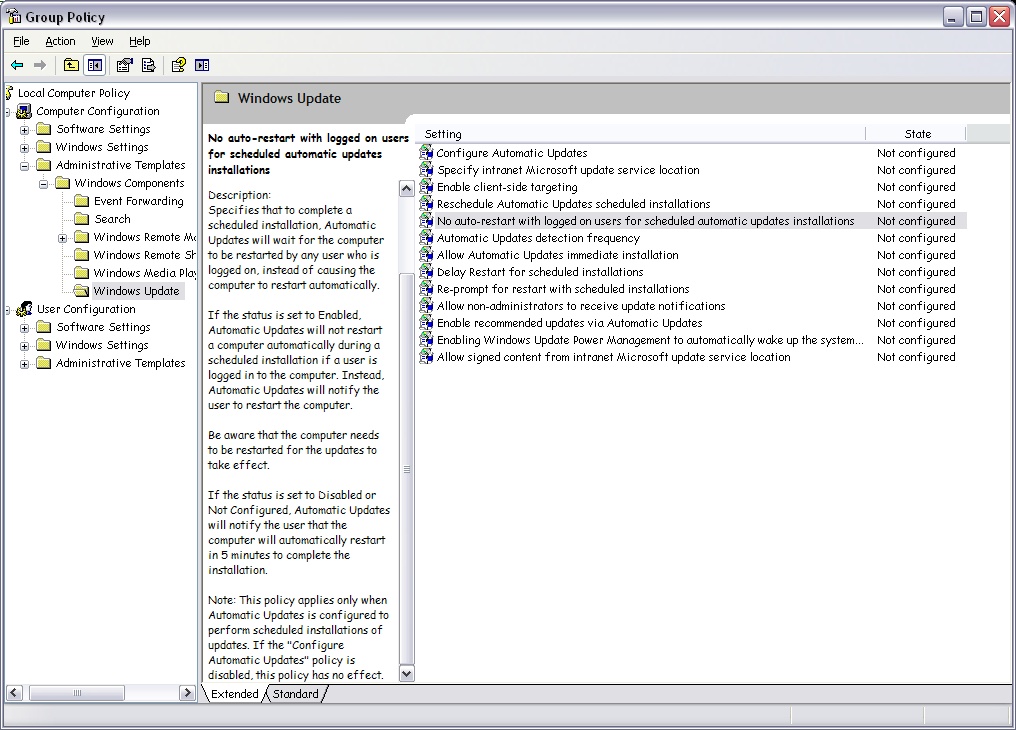Expand the Windows Remote Management node
1016x730 pixels.
[x=62, y=238]
